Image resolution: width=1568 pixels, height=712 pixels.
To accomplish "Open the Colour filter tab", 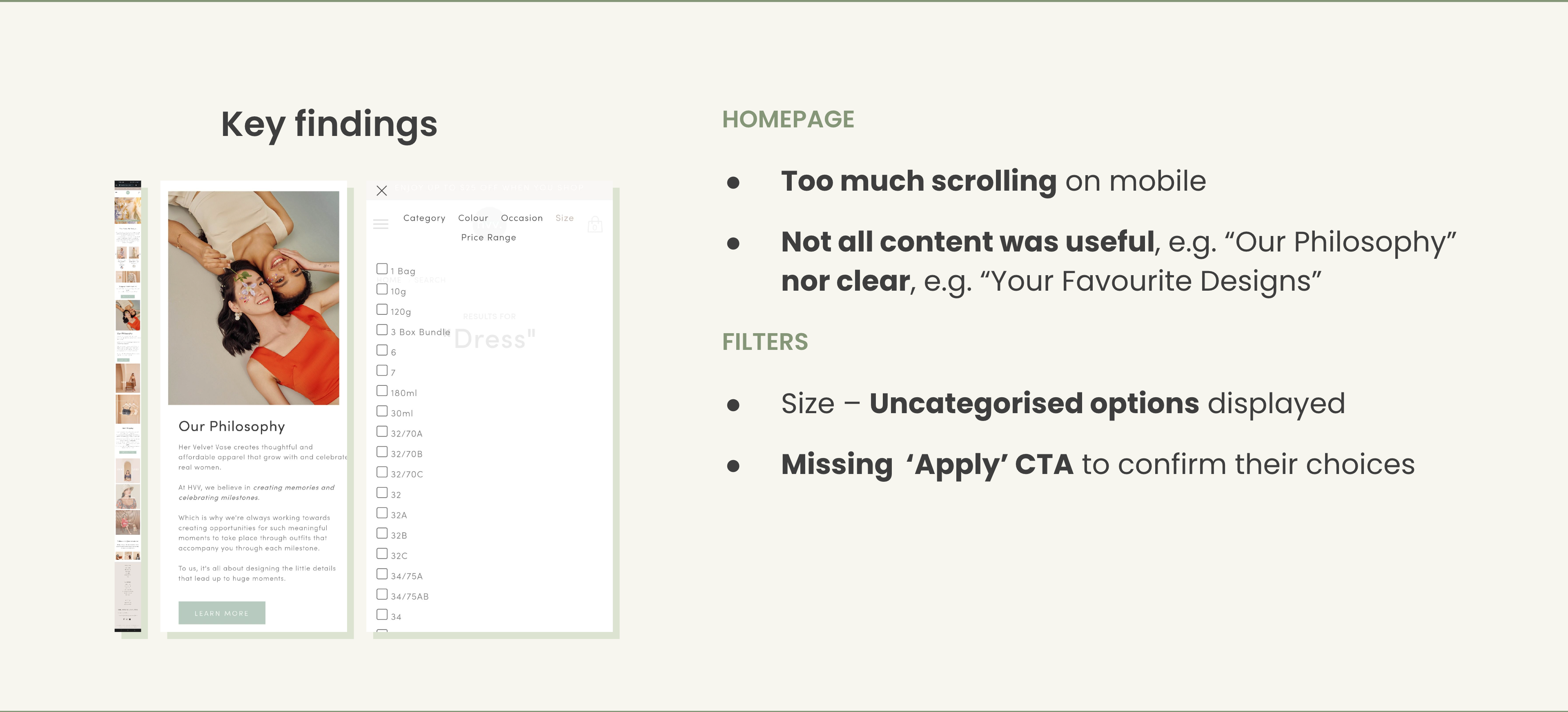I will [473, 218].
